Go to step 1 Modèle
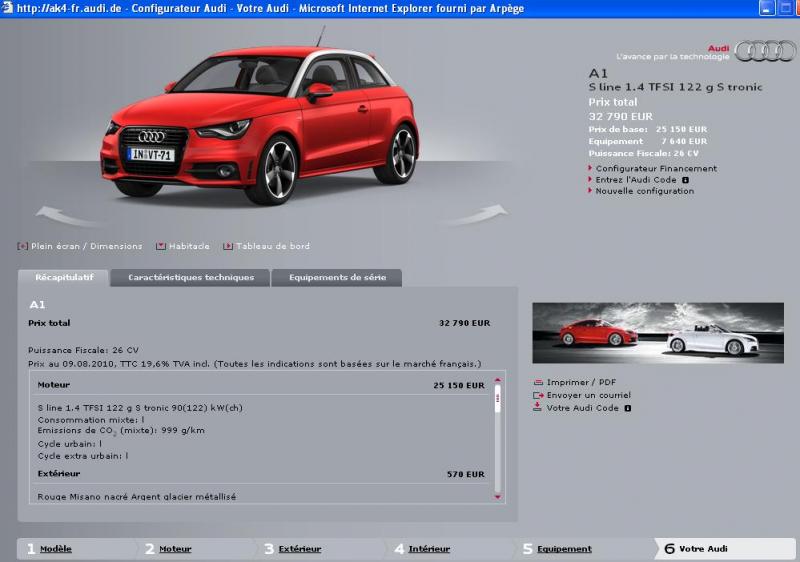The height and width of the screenshot is (562, 800). click(x=56, y=549)
